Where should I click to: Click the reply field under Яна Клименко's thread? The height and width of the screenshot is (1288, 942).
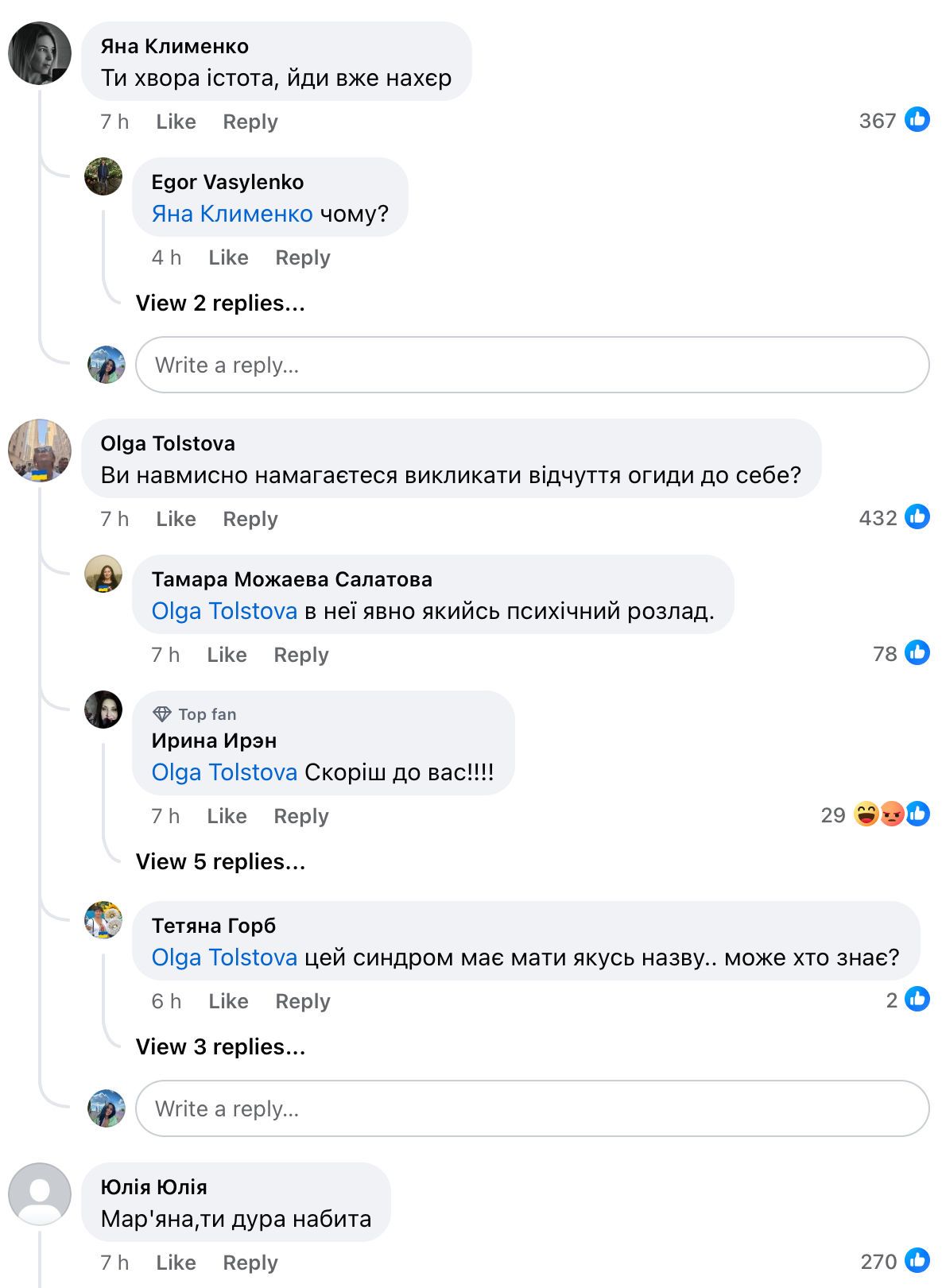[x=532, y=365]
